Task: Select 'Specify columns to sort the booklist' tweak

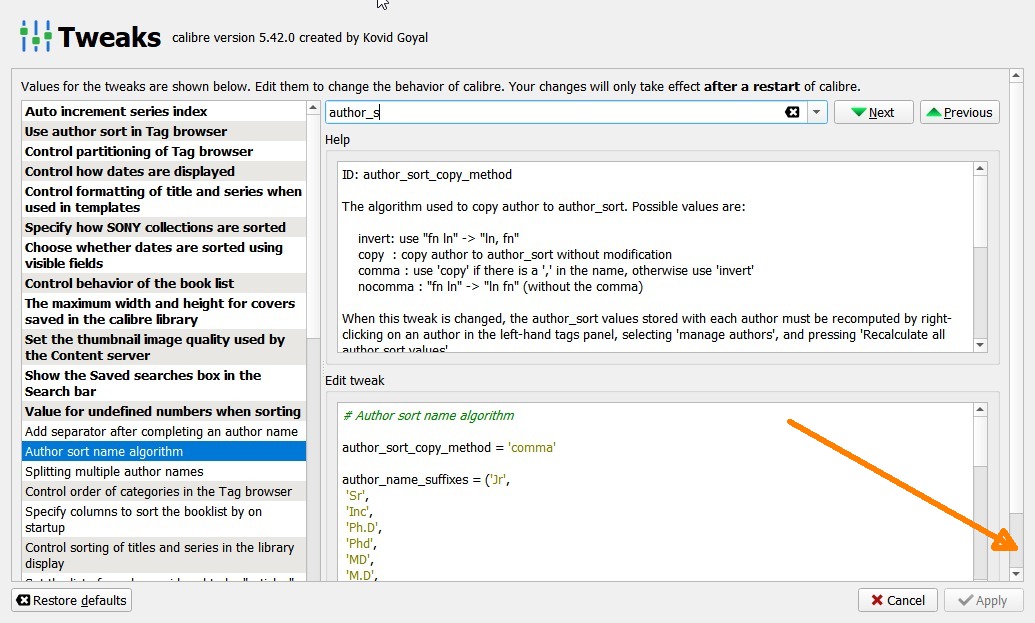Action: pos(164,519)
